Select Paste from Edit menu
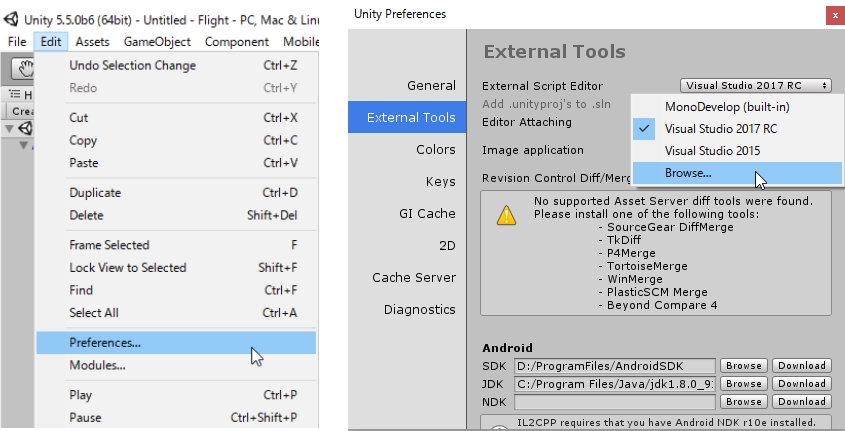Image resolution: width=845 pixels, height=431 pixels. tap(176, 163)
